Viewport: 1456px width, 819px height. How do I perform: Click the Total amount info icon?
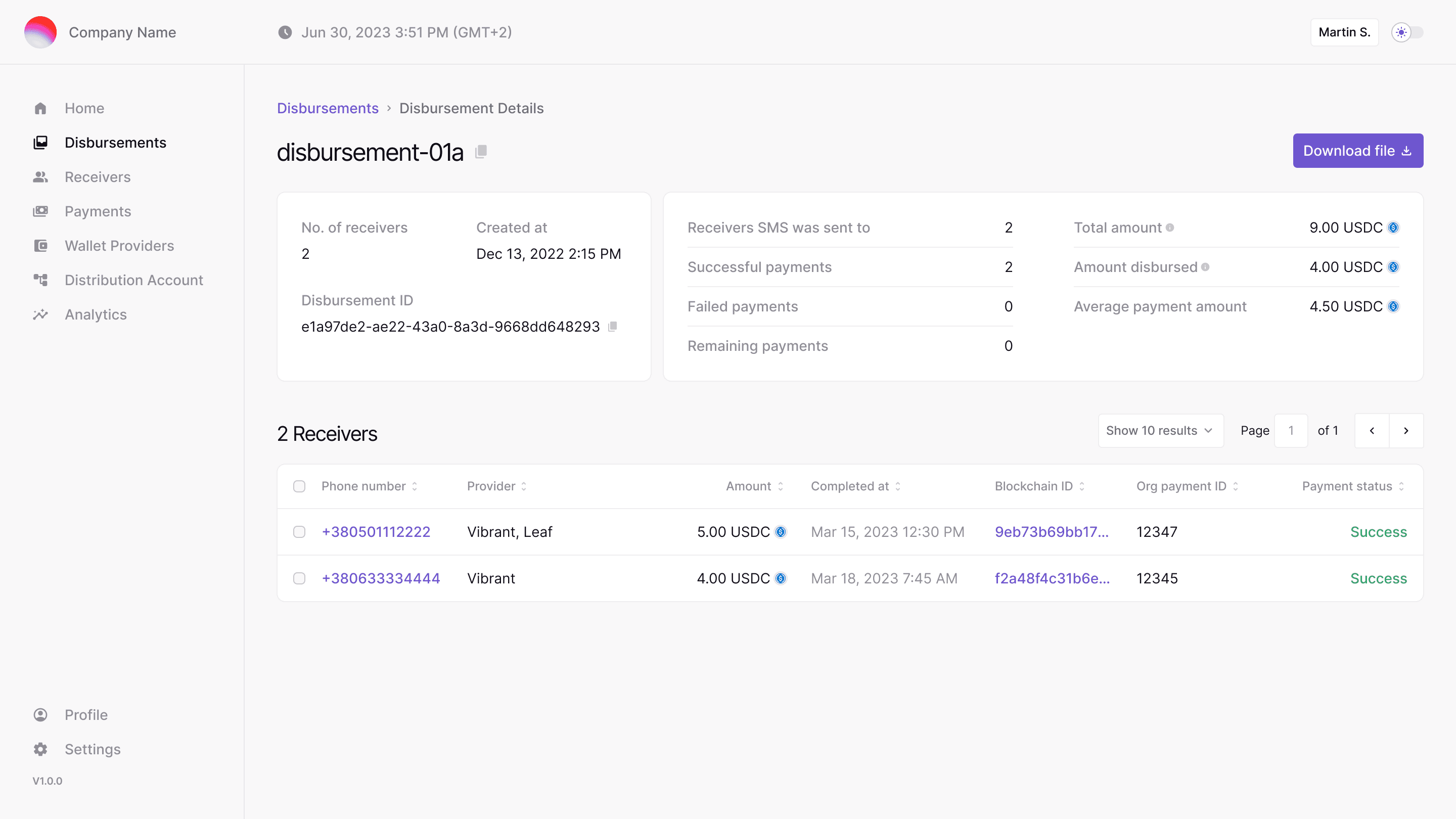(x=1169, y=228)
